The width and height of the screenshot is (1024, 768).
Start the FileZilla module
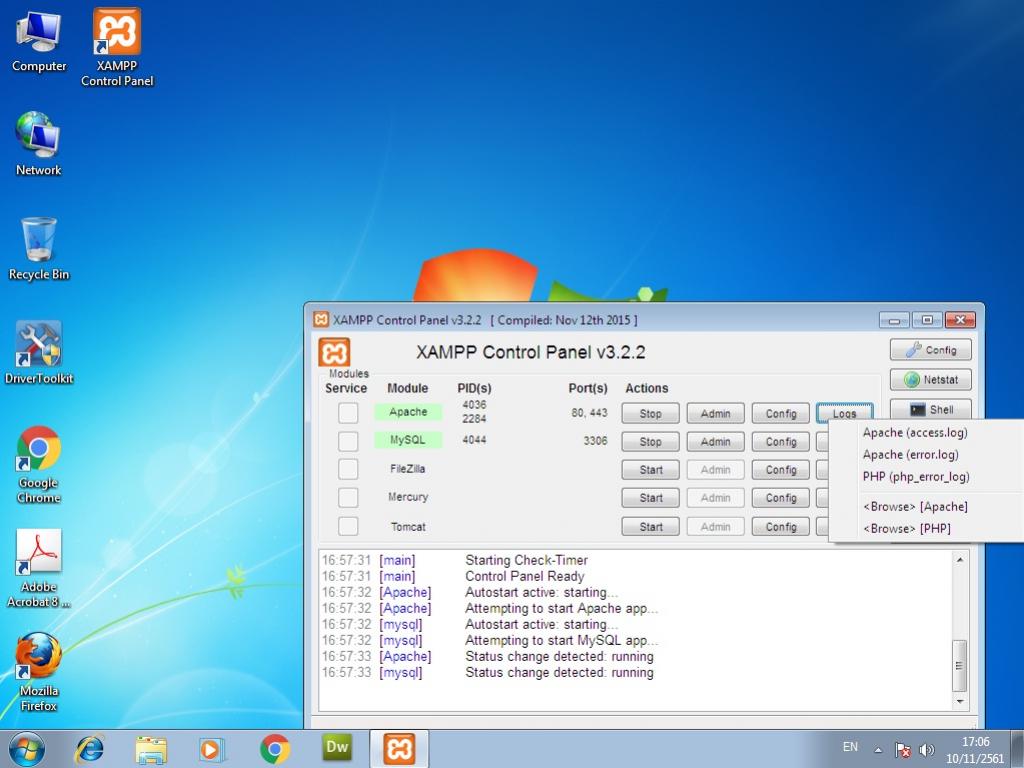point(650,469)
